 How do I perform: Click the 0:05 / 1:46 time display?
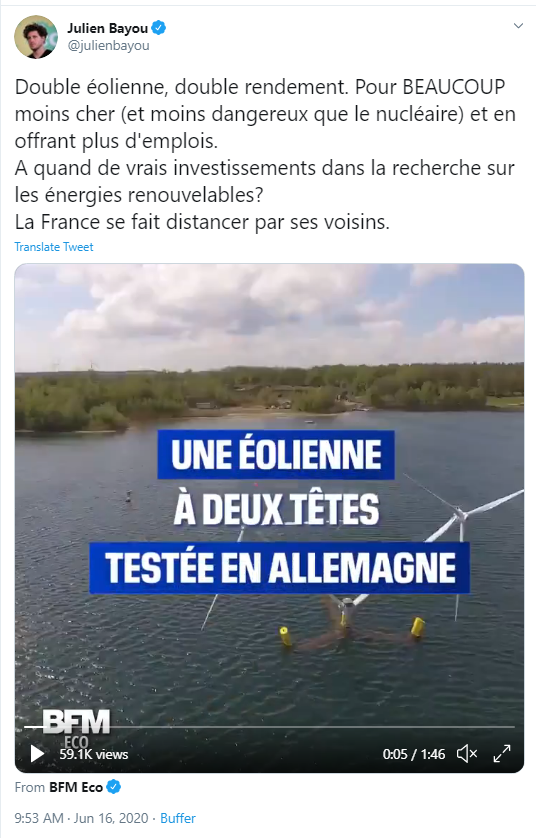414,754
